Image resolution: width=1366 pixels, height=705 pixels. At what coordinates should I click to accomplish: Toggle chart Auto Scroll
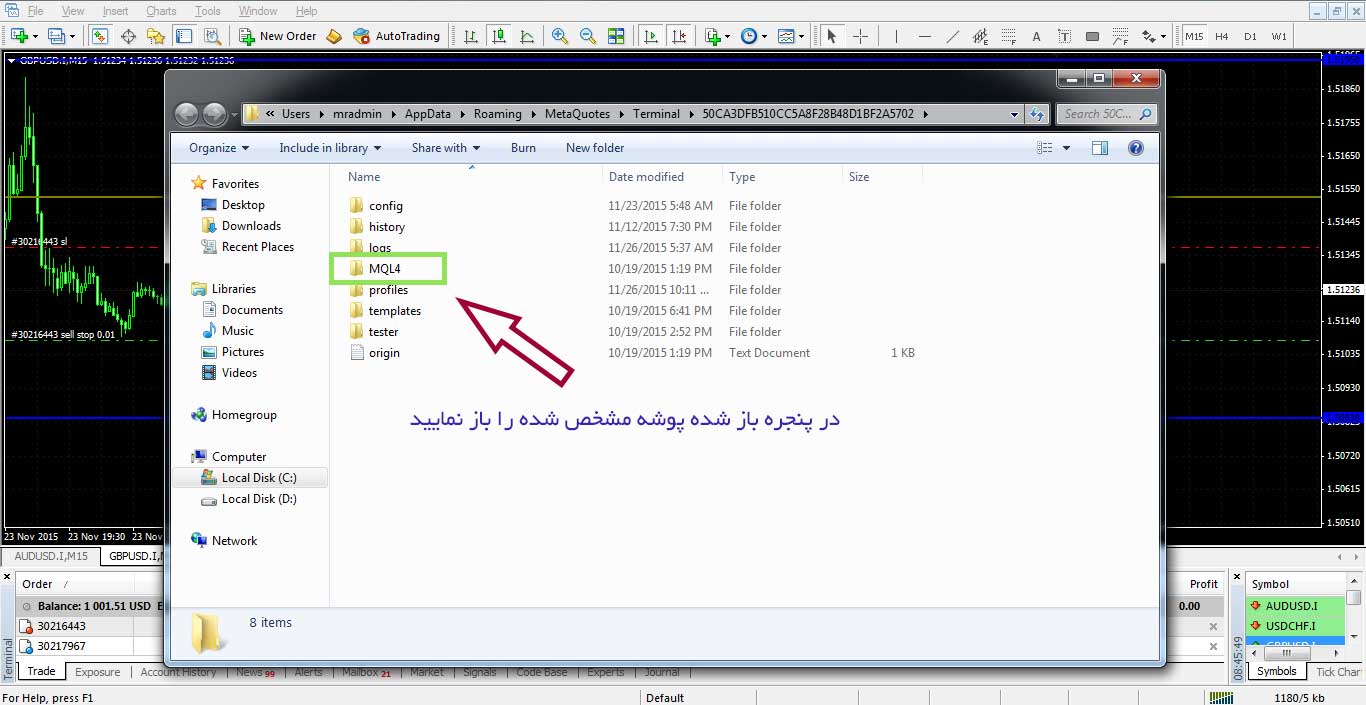(651, 36)
